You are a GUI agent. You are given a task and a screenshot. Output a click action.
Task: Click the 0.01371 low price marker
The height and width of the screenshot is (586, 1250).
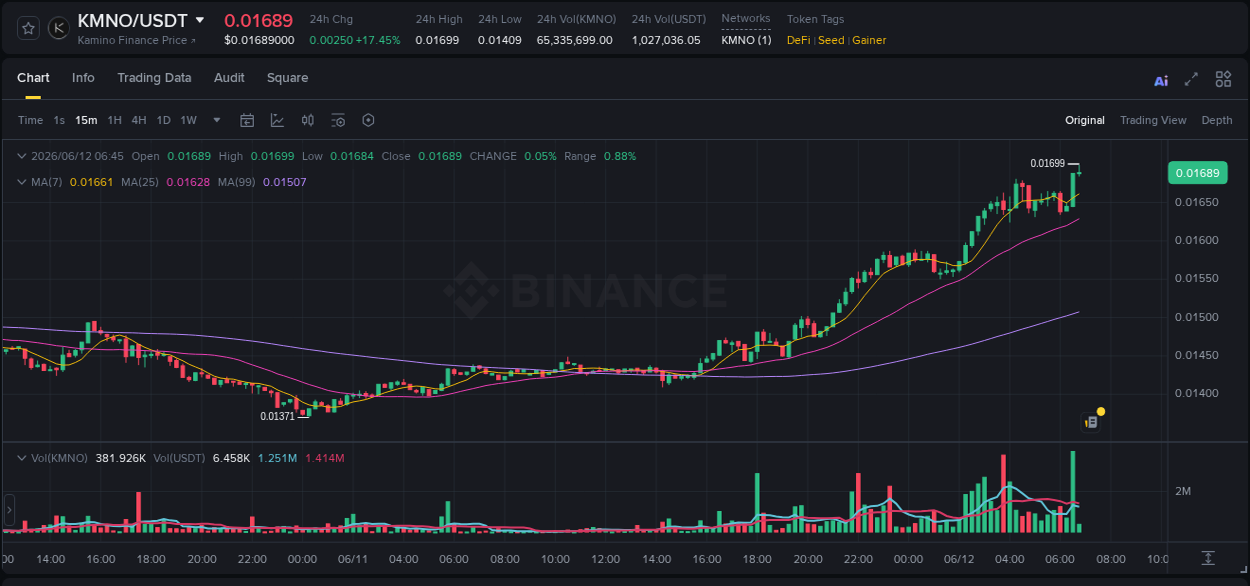tap(277, 416)
